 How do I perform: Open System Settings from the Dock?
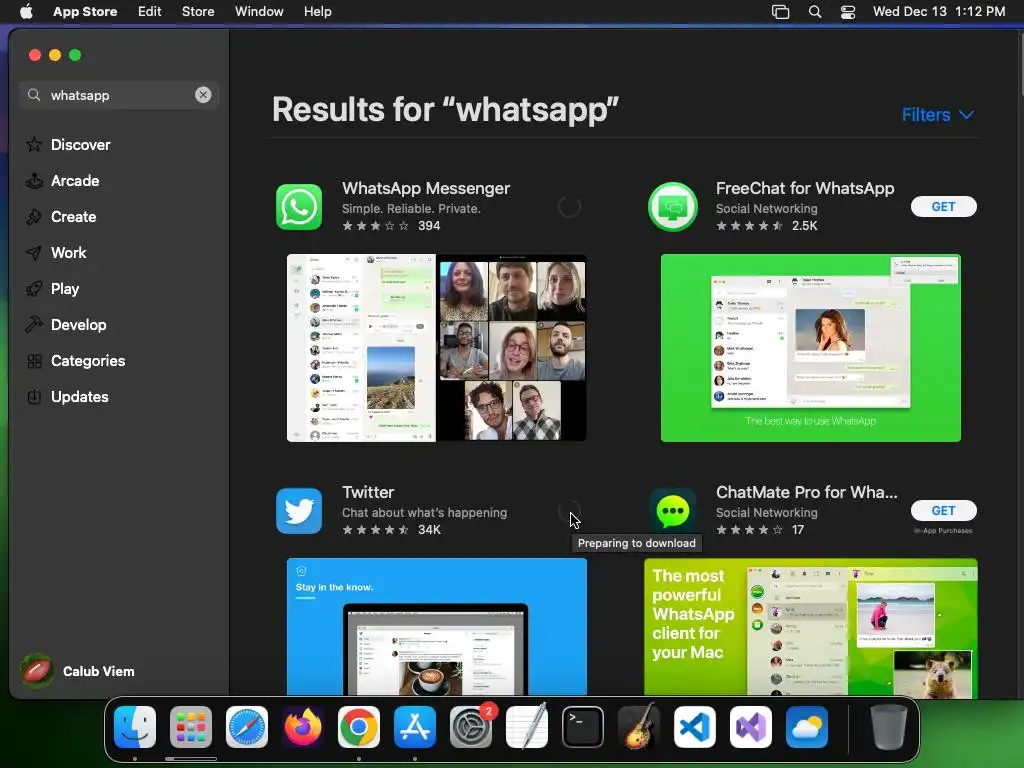click(471, 727)
